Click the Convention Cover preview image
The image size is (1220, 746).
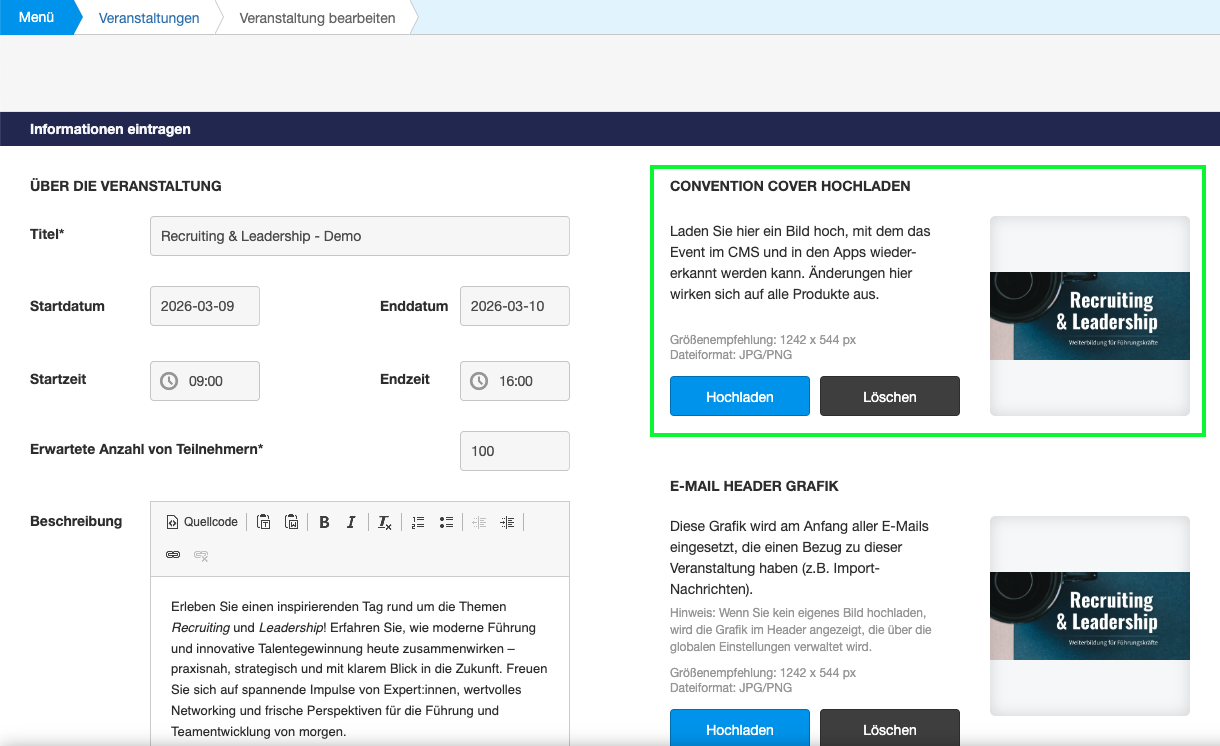pyautogui.click(x=1090, y=316)
